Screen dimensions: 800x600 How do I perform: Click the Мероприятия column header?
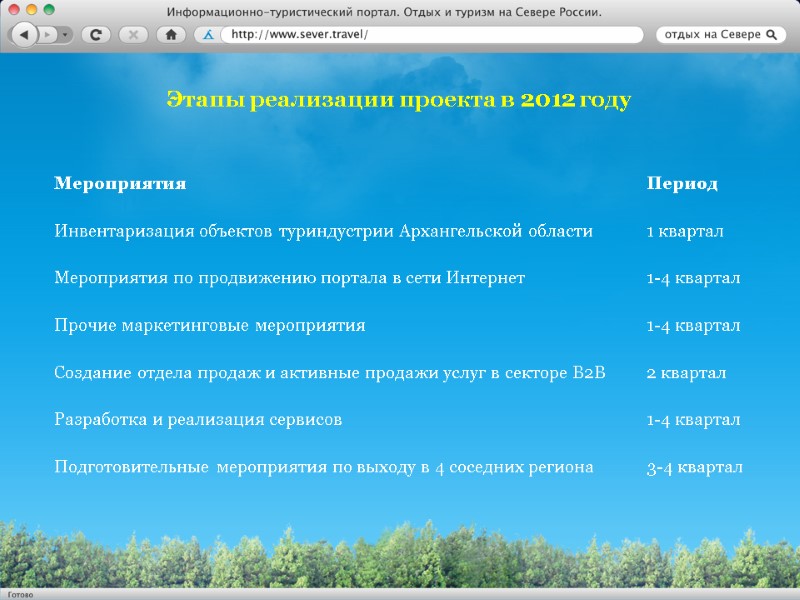coord(120,183)
